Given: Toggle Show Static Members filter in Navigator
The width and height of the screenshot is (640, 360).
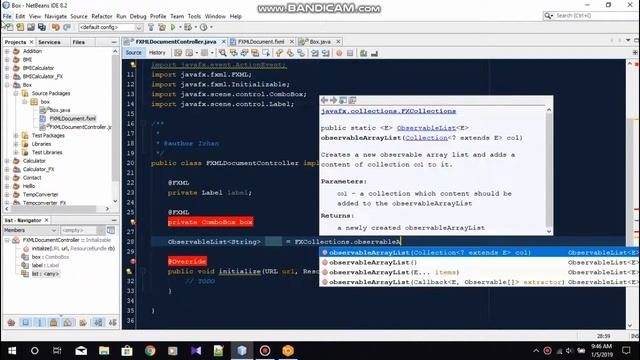Looking at the screenshot, I should pyautogui.click(x=40, y=323).
